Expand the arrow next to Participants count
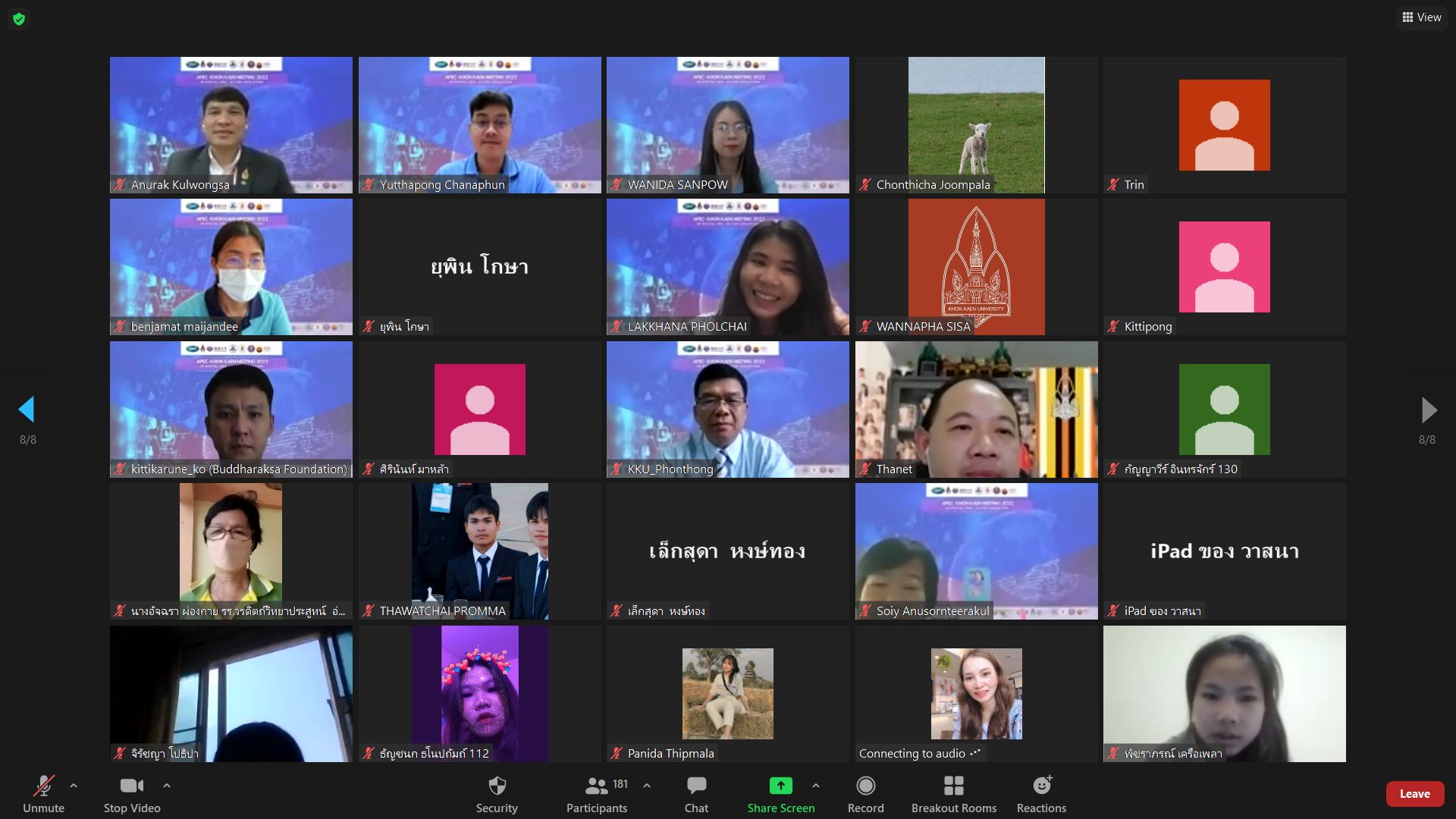The width and height of the screenshot is (1456, 819). pos(647,786)
